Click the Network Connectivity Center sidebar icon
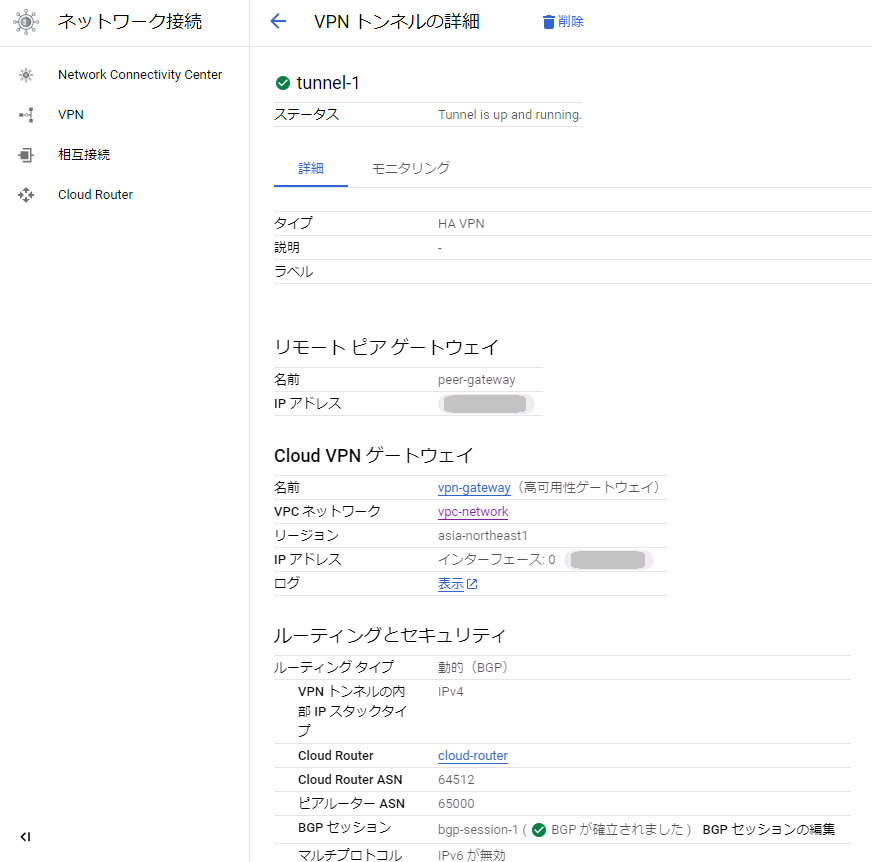Viewport: 872px width, 862px height. (26, 75)
